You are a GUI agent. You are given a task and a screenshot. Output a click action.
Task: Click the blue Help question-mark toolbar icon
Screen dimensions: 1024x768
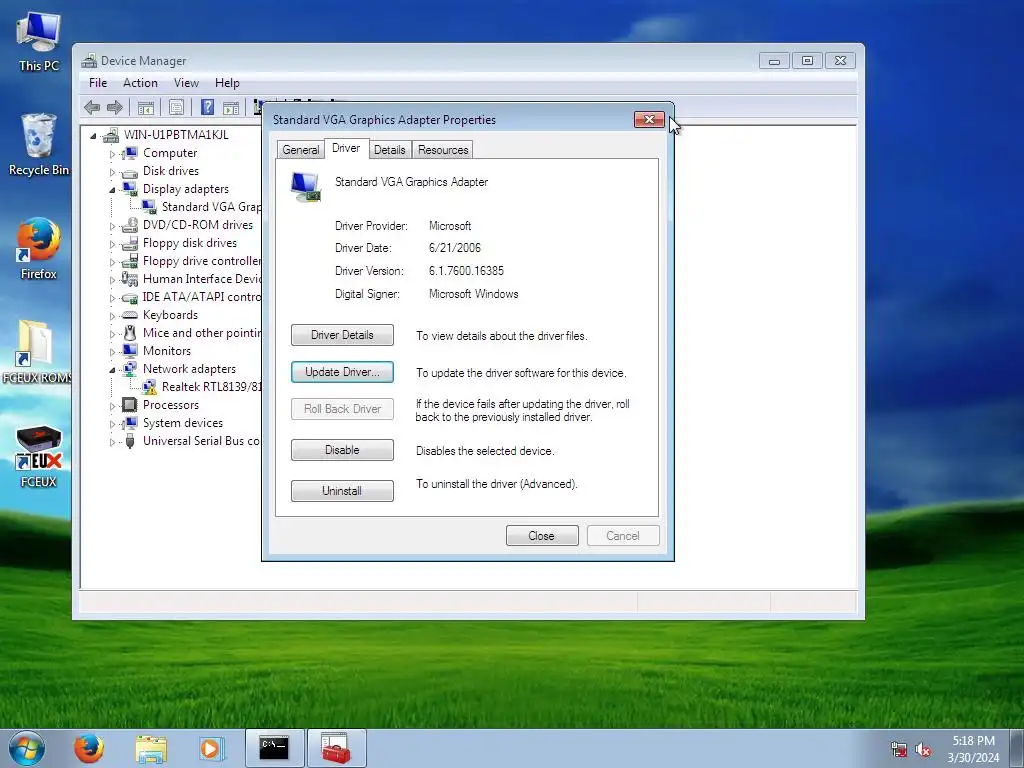point(207,107)
